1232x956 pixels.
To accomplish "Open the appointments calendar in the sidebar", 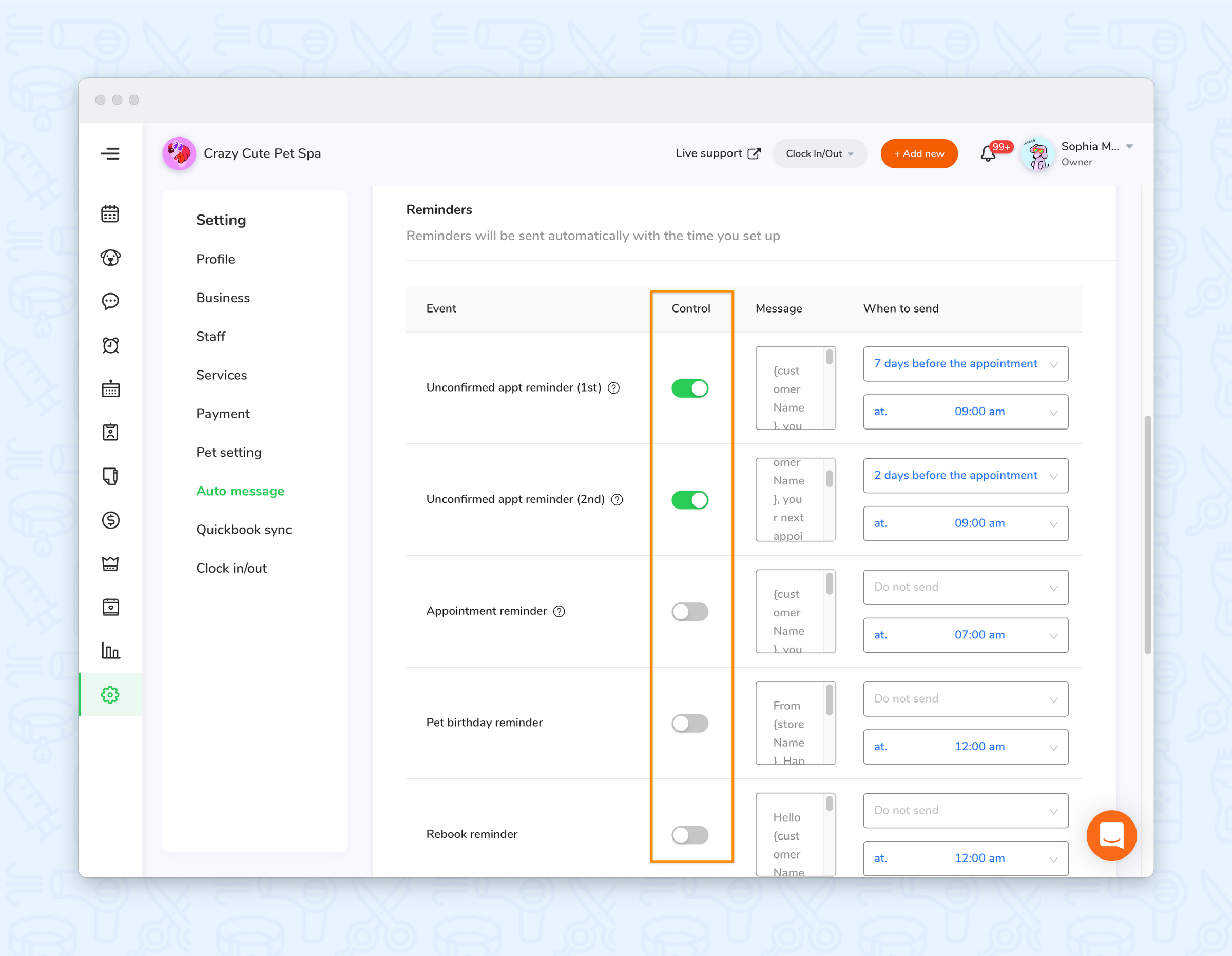I will pyautogui.click(x=110, y=213).
